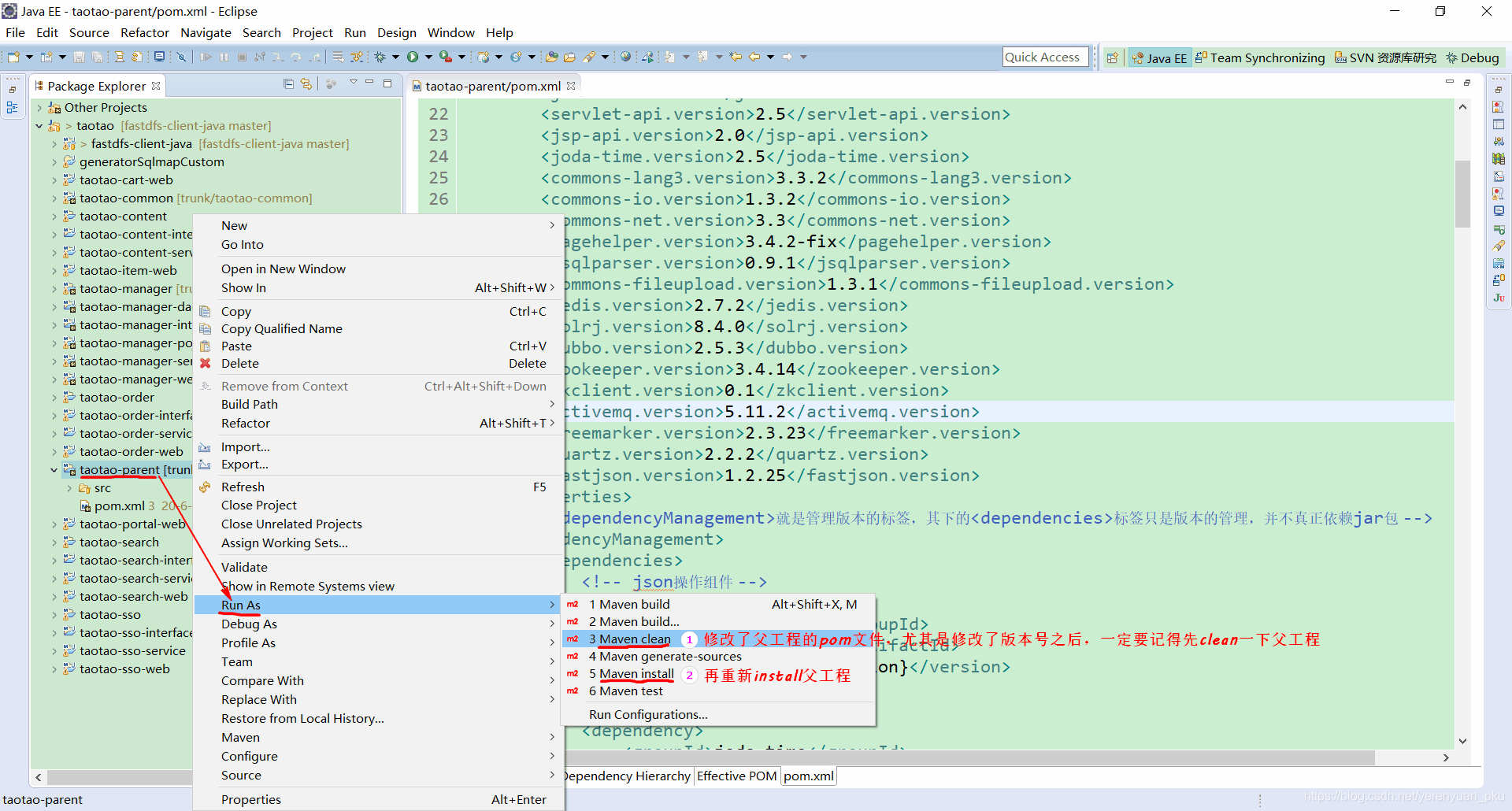Click Refresh in context menu
This screenshot has height=811, width=1512.
377,487
